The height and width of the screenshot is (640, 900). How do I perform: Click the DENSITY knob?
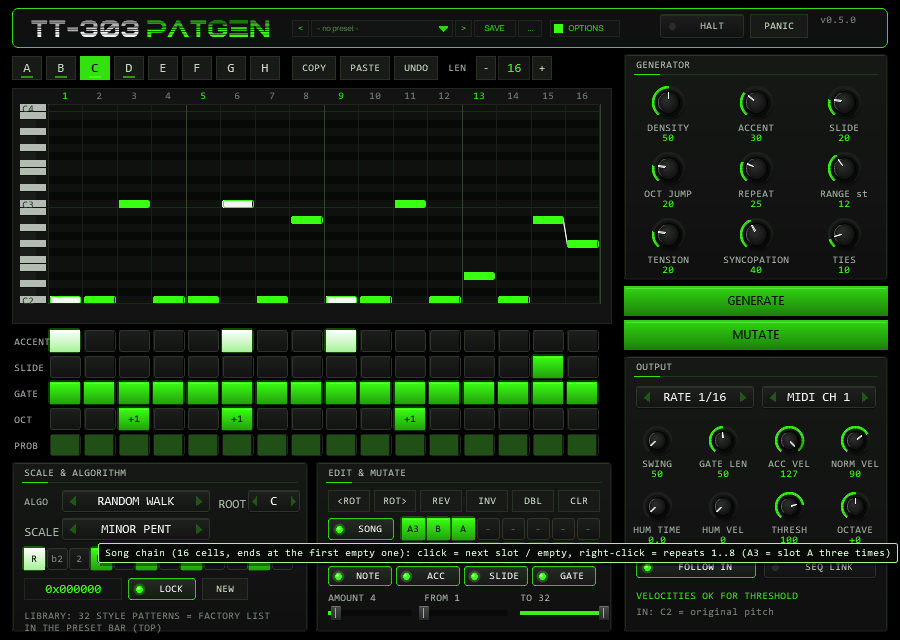[x=668, y=103]
